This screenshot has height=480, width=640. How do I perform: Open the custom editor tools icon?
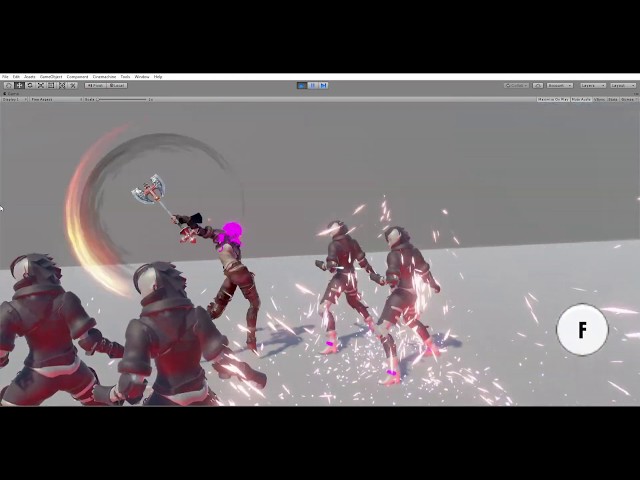[x=73, y=85]
